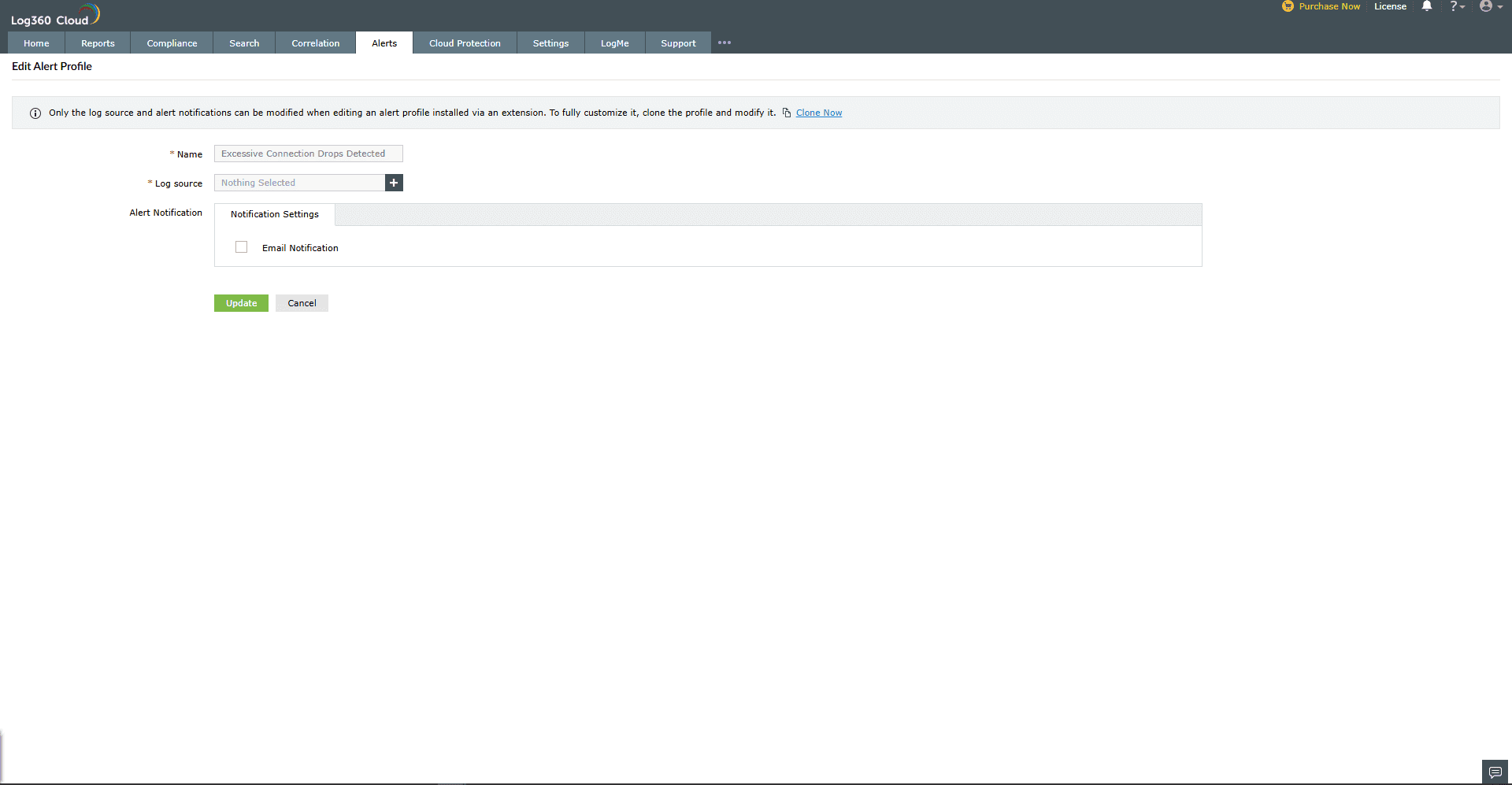Click the info icon in the notice banner
The height and width of the screenshot is (785, 1512).
tap(35, 113)
